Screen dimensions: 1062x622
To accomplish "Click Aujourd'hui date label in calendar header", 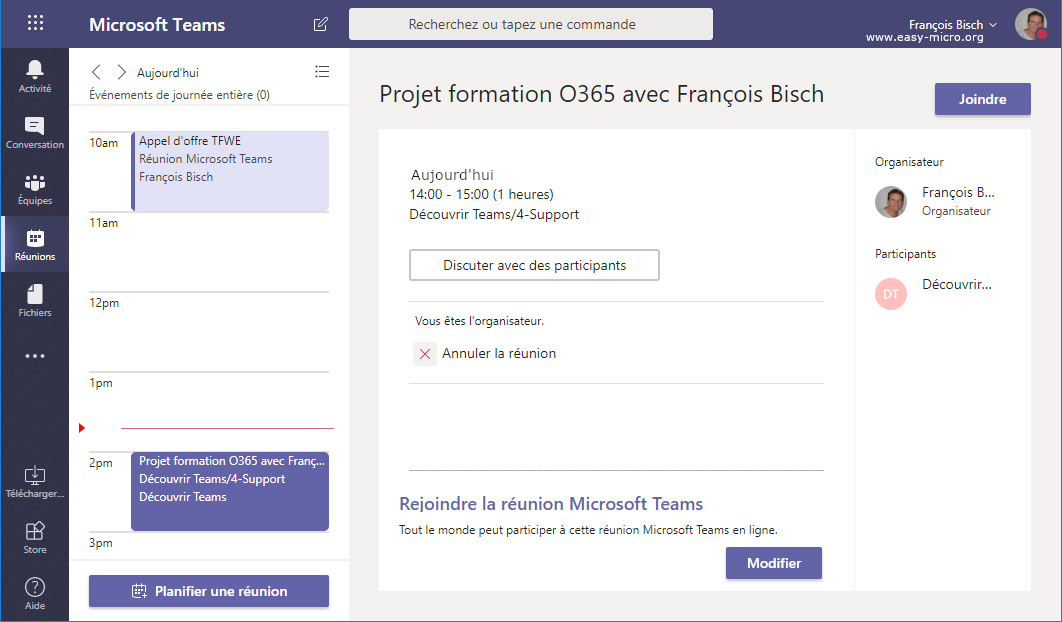I will click(x=168, y=72).
